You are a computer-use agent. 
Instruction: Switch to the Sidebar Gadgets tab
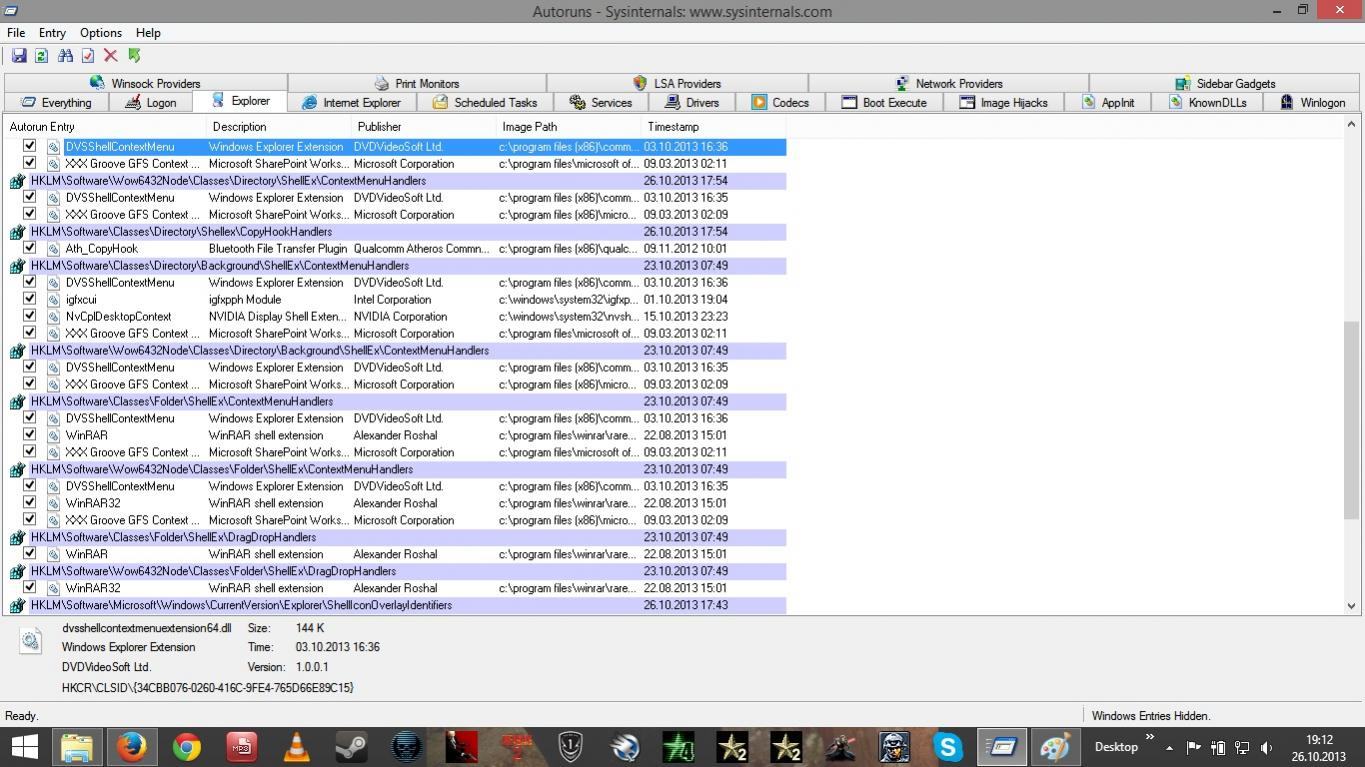(x=1225, y=83)
